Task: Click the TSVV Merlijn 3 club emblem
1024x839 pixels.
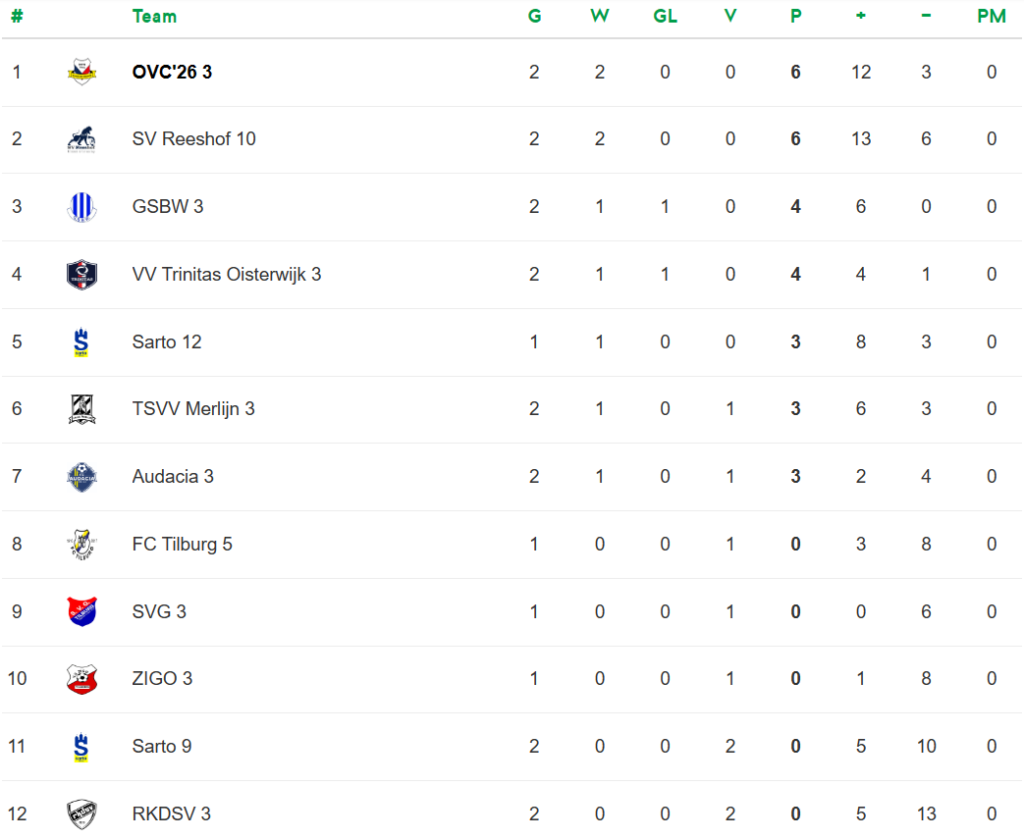Action: click(81, 409)
